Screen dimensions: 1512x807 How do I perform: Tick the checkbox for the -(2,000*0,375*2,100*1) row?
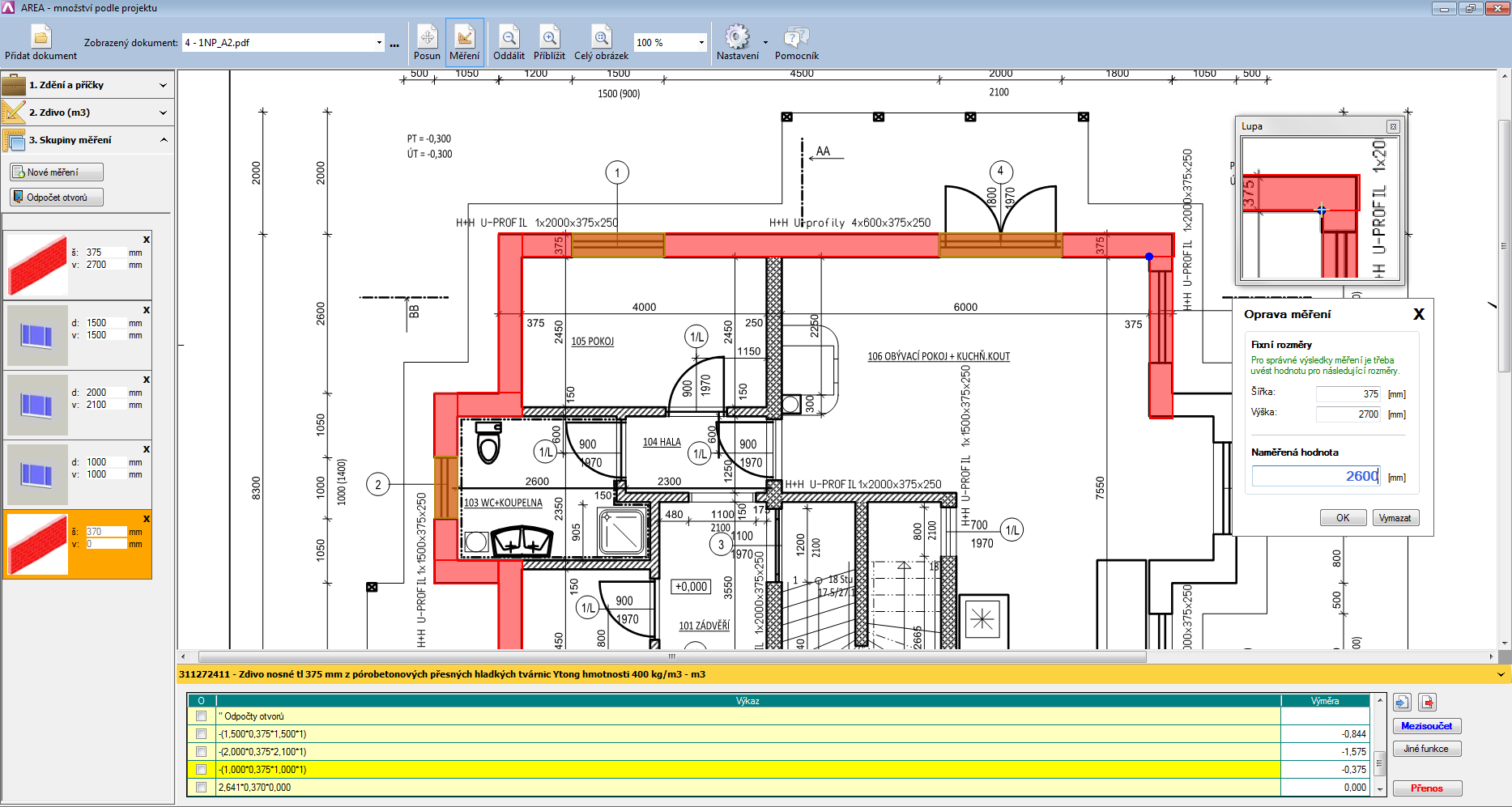[201, 752]
